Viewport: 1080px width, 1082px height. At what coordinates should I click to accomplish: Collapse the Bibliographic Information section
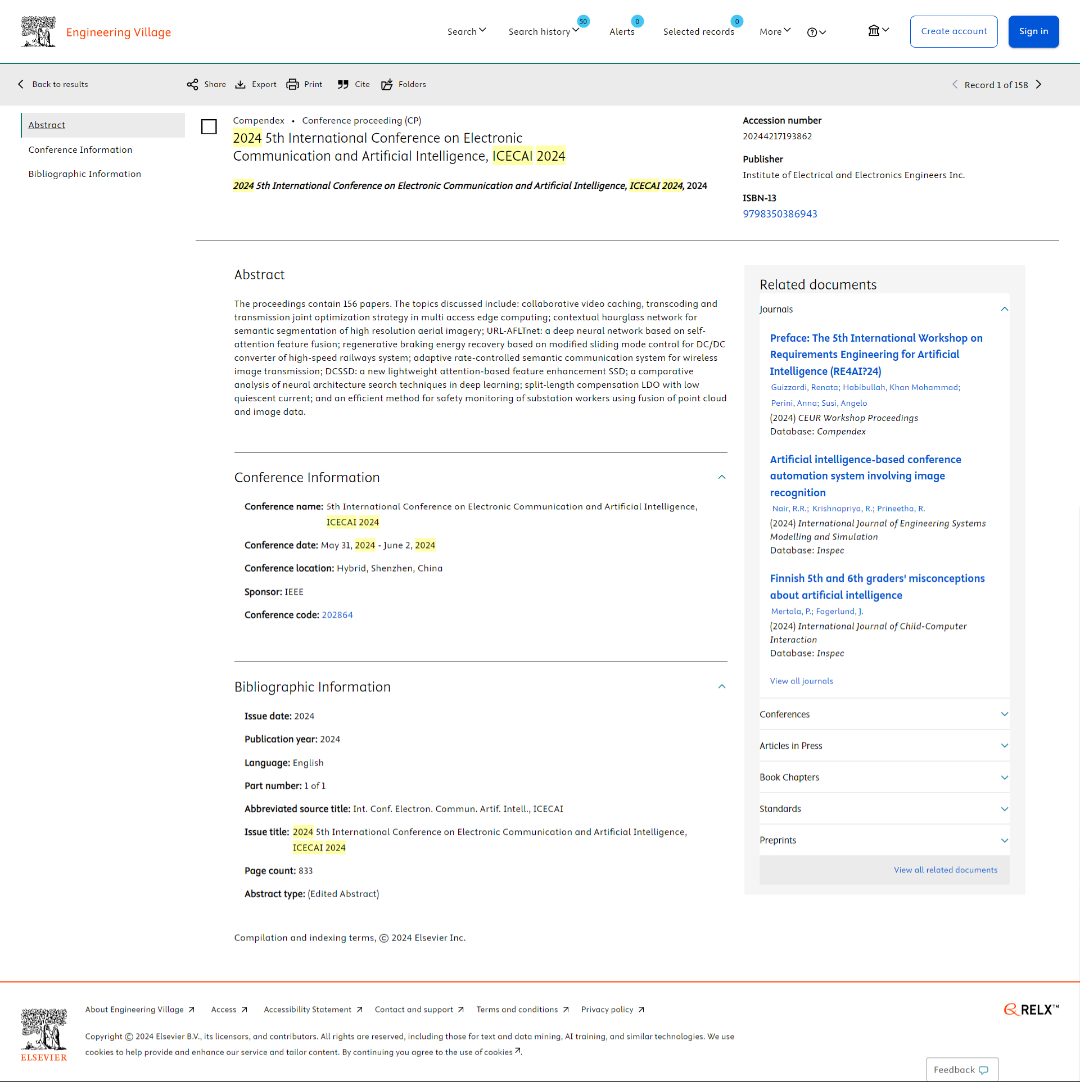click(x=721, y=687)
